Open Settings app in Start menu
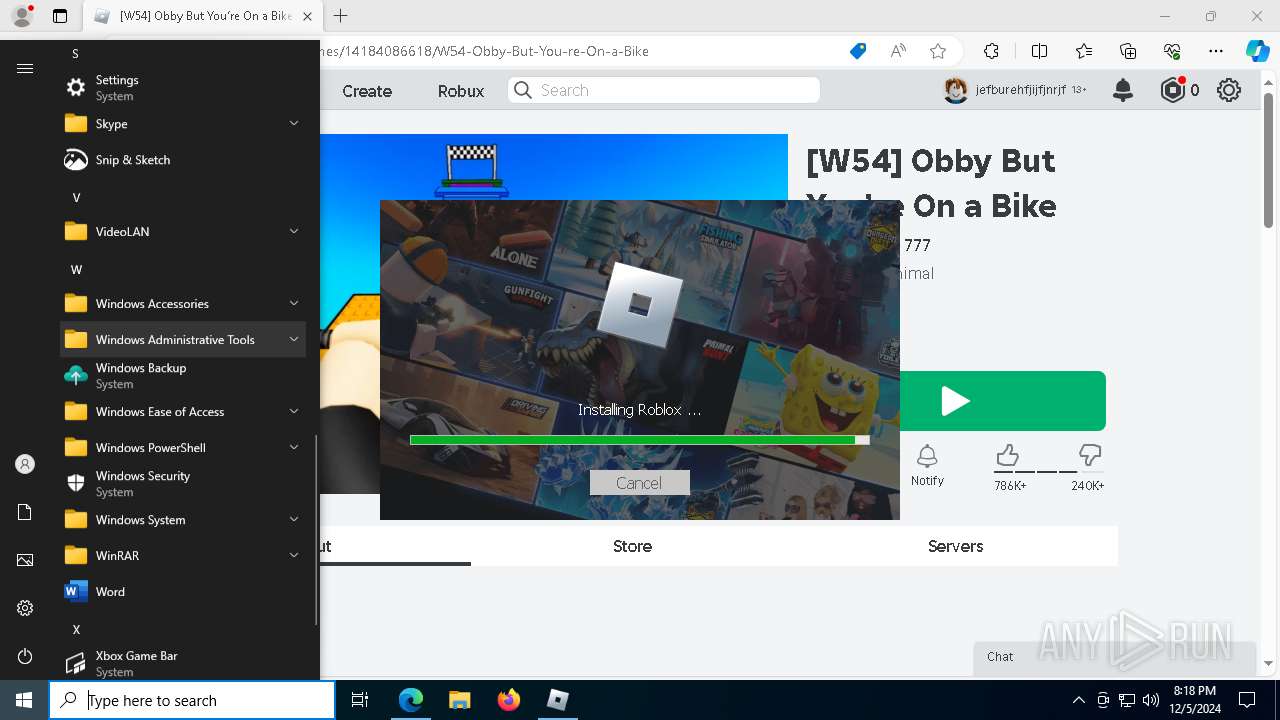Image resolution: width=1280 pixels, height=720 pixels. [183, 88]
